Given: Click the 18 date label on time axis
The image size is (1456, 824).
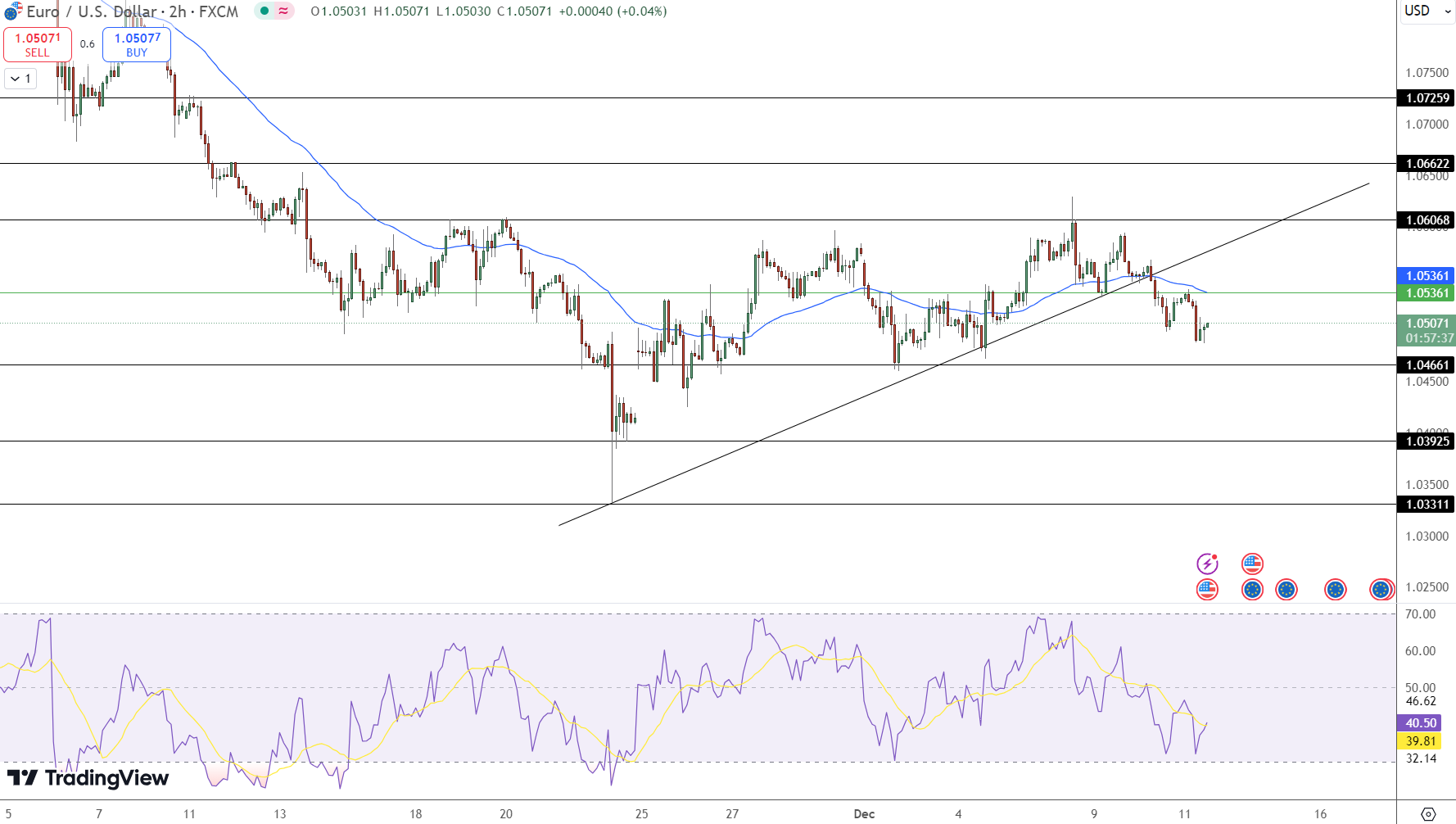Looking at the screenshot, I should click(416, 814).
